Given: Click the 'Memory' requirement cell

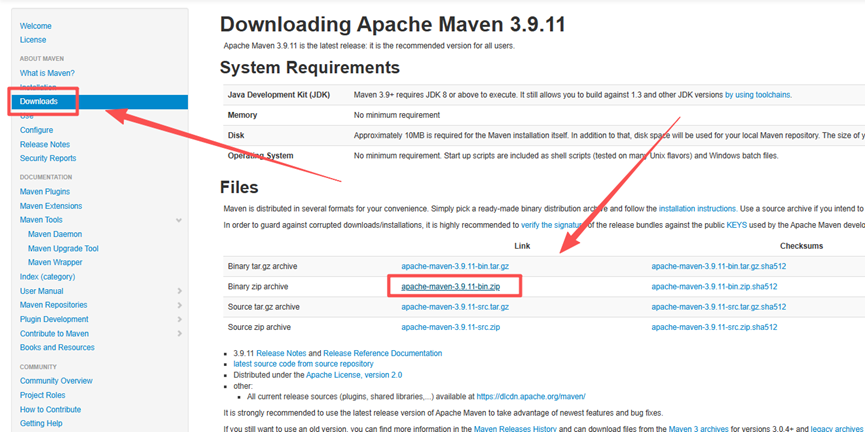Looking at the screenshot, I should coord(243,115).
